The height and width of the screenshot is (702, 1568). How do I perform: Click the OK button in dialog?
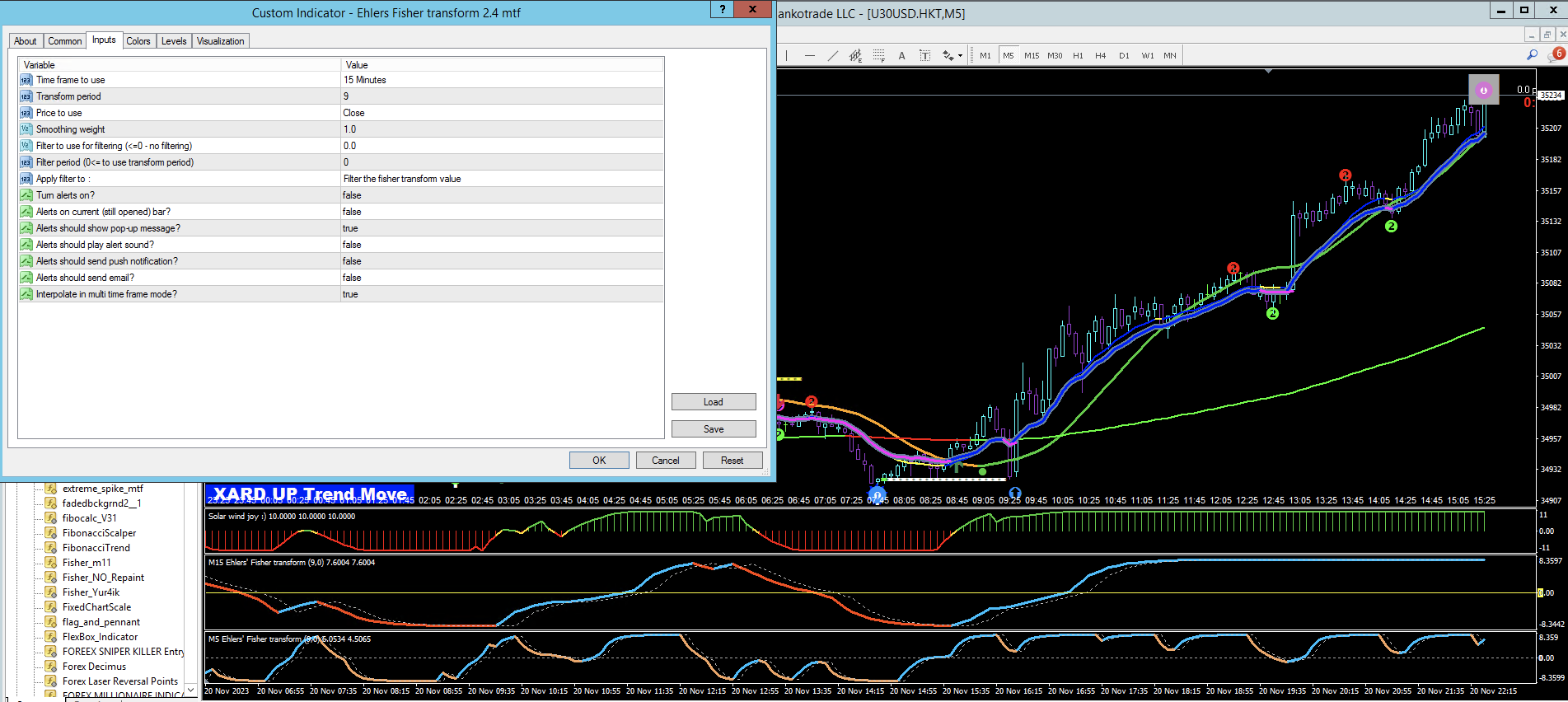pyautogui.click(x=599, y=461)
